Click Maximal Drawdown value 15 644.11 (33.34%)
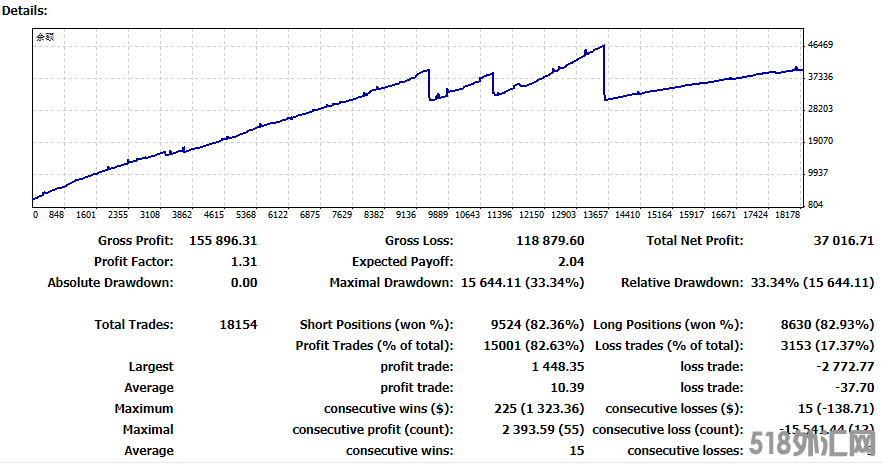The image size is (883, 467). (x=523, y=282)
